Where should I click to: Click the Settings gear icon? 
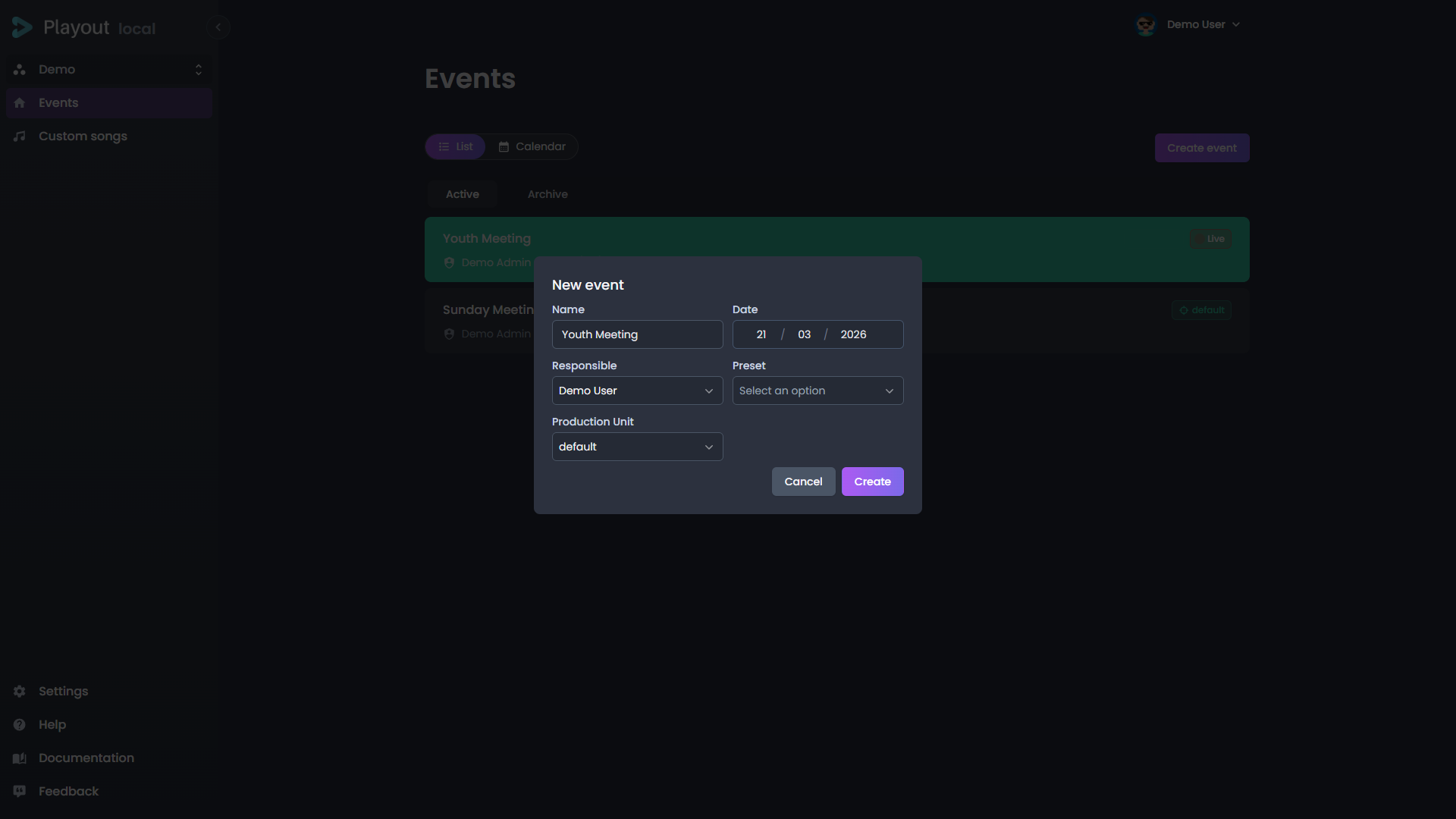tap(20, 692)
